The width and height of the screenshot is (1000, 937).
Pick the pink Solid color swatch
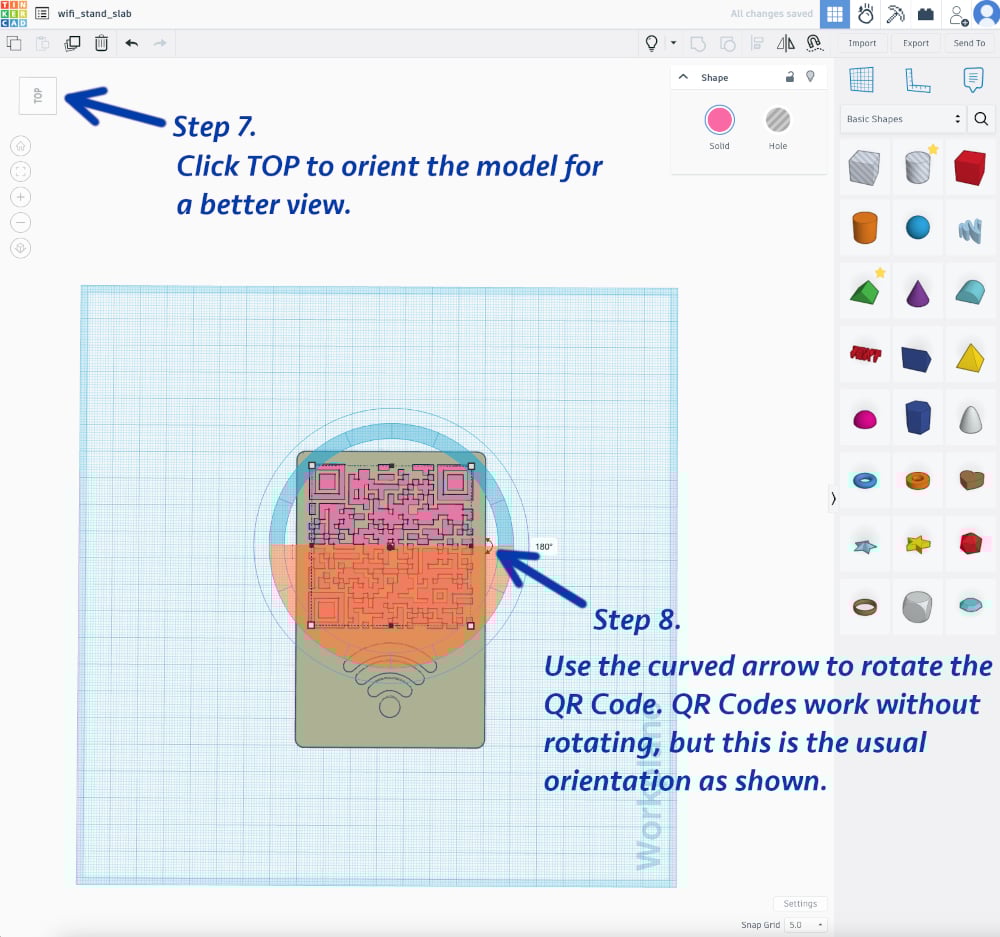point(719,121)
